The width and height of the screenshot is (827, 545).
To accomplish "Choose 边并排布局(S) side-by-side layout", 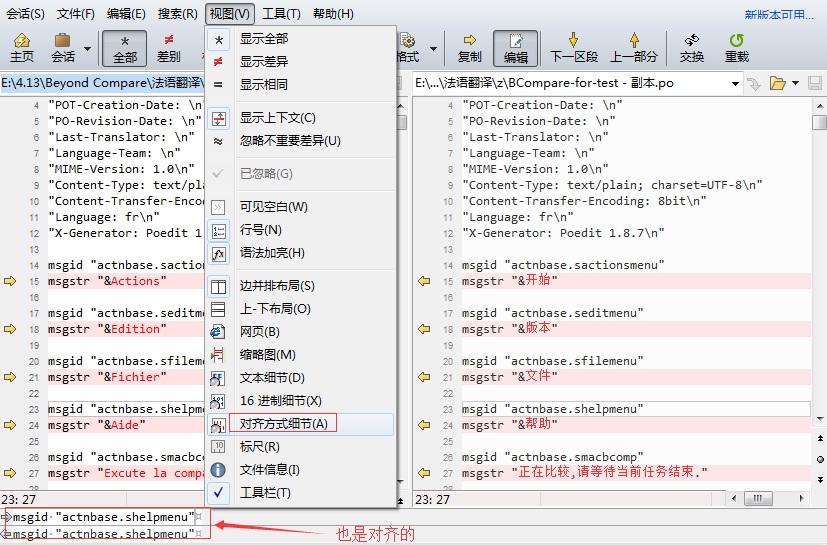I will point(301,285).
